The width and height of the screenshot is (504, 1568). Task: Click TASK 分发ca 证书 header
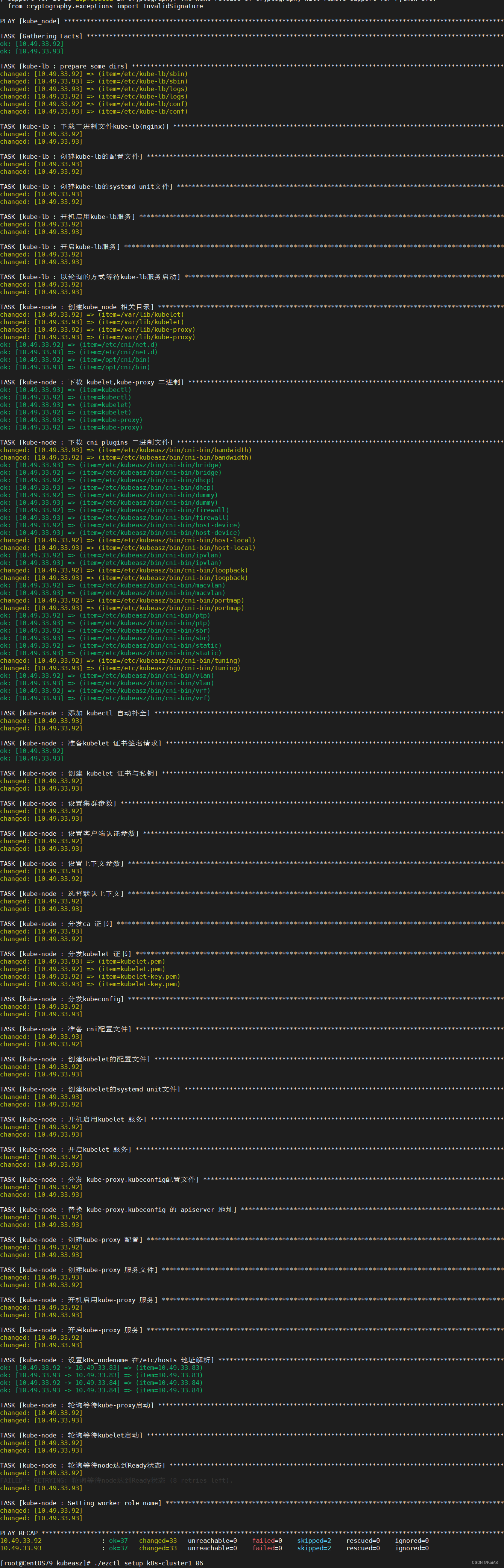pyautogui.click(x=252, y=924)
